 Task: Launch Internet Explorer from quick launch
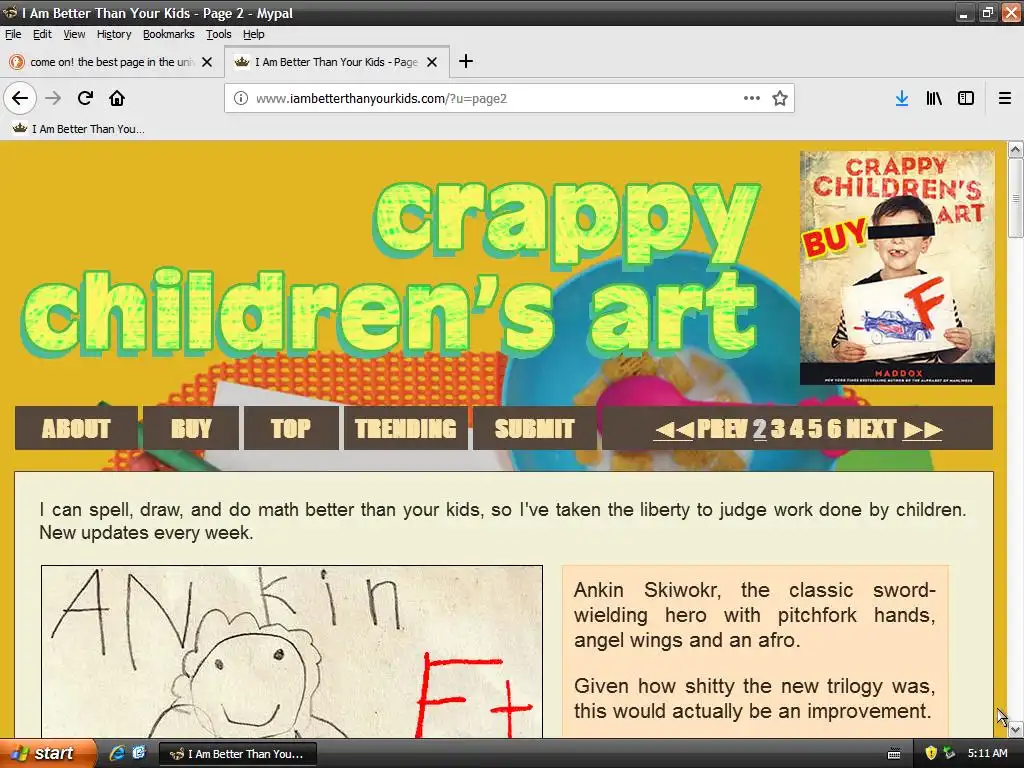click(118, 753)
